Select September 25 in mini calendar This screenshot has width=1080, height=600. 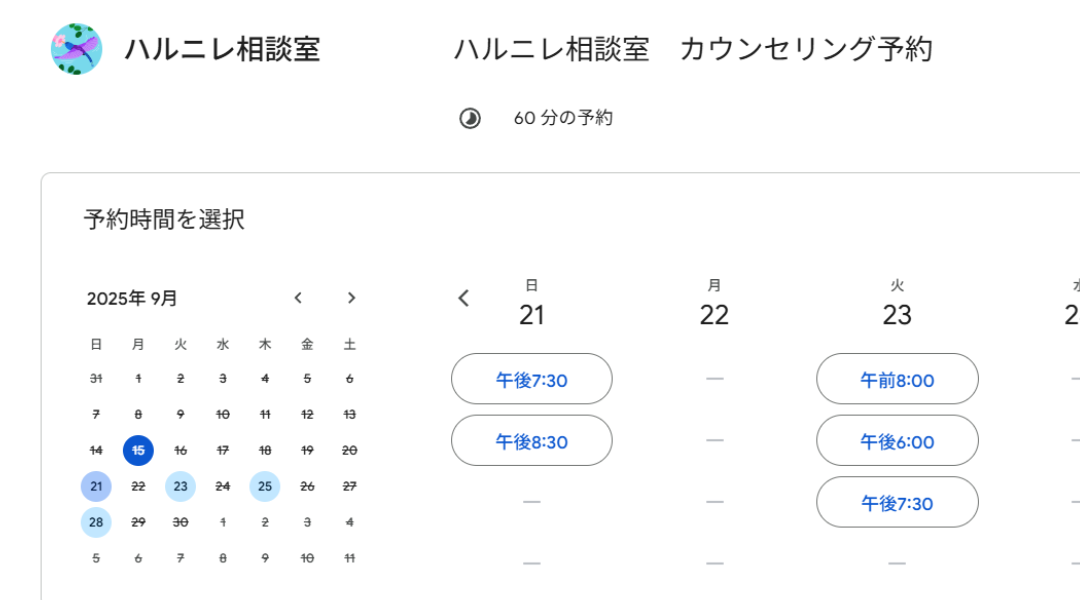[265, 487]
